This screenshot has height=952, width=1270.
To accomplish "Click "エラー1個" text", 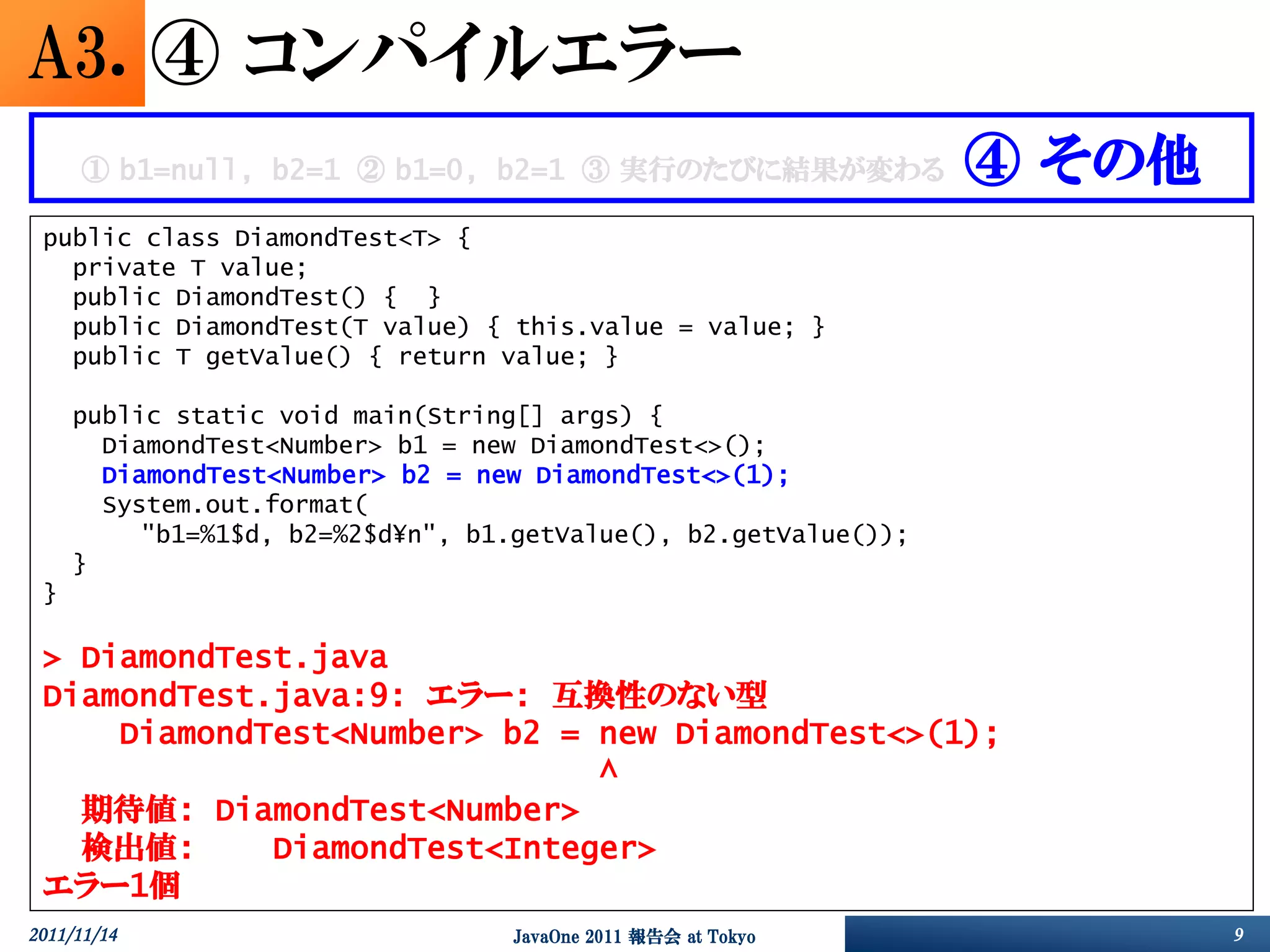I will 111,885.
